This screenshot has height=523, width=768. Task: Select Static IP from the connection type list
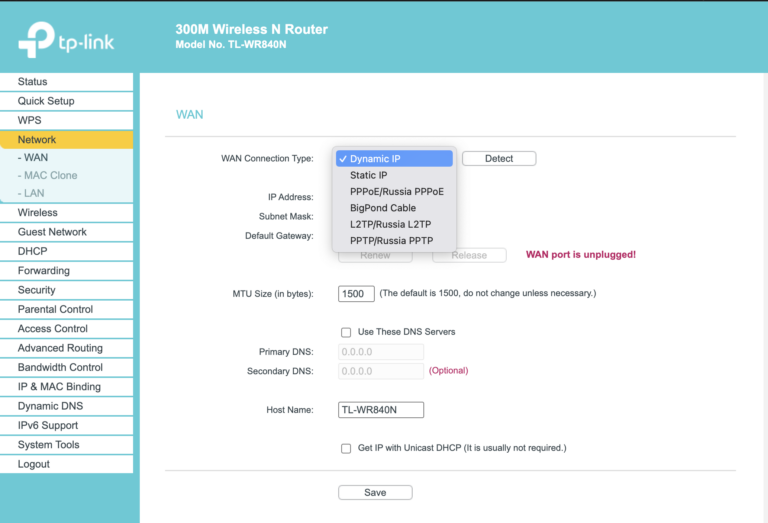[369, 175]
